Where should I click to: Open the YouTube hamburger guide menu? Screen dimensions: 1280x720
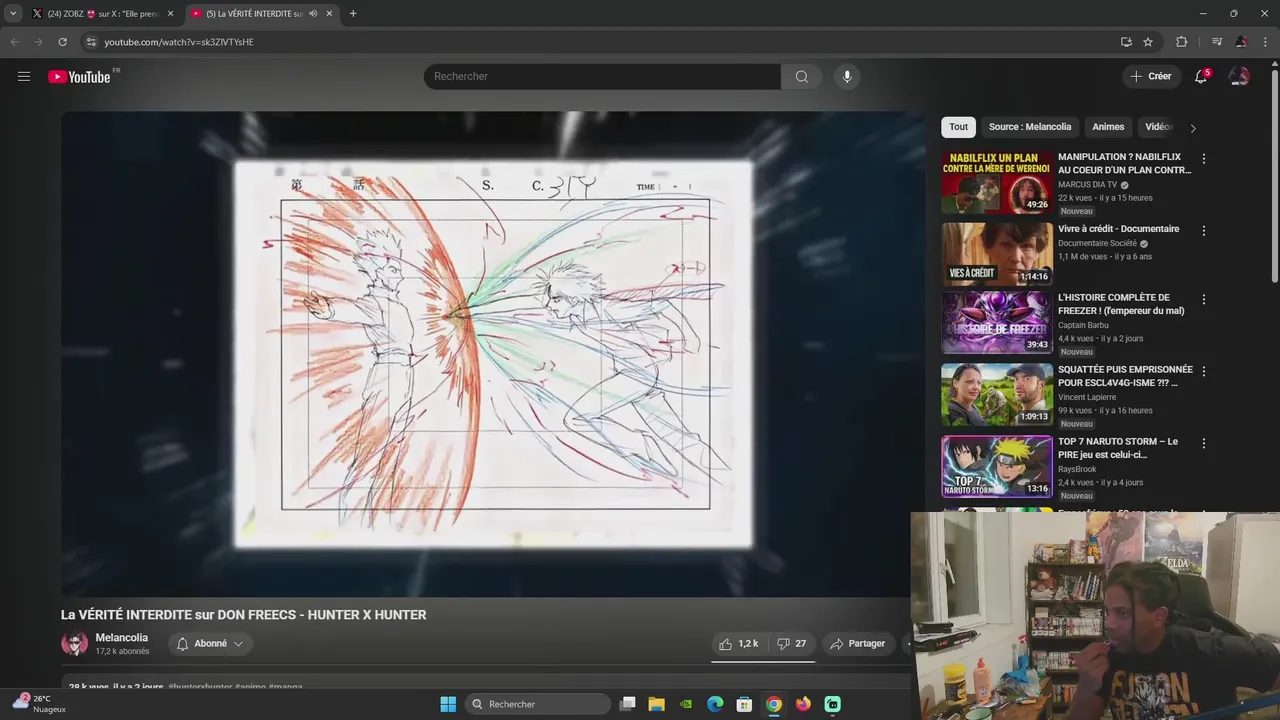click(24, 76)
